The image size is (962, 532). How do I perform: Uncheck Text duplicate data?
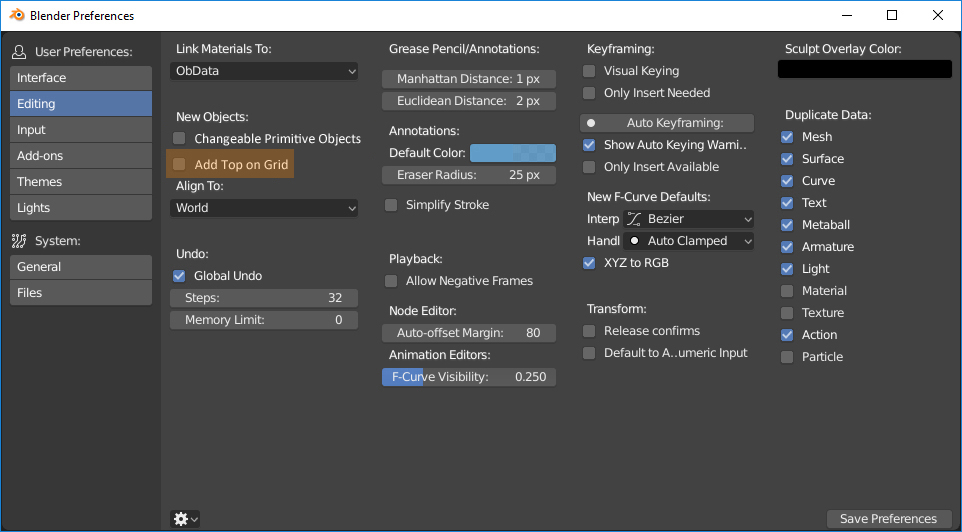tap(787, 203)
